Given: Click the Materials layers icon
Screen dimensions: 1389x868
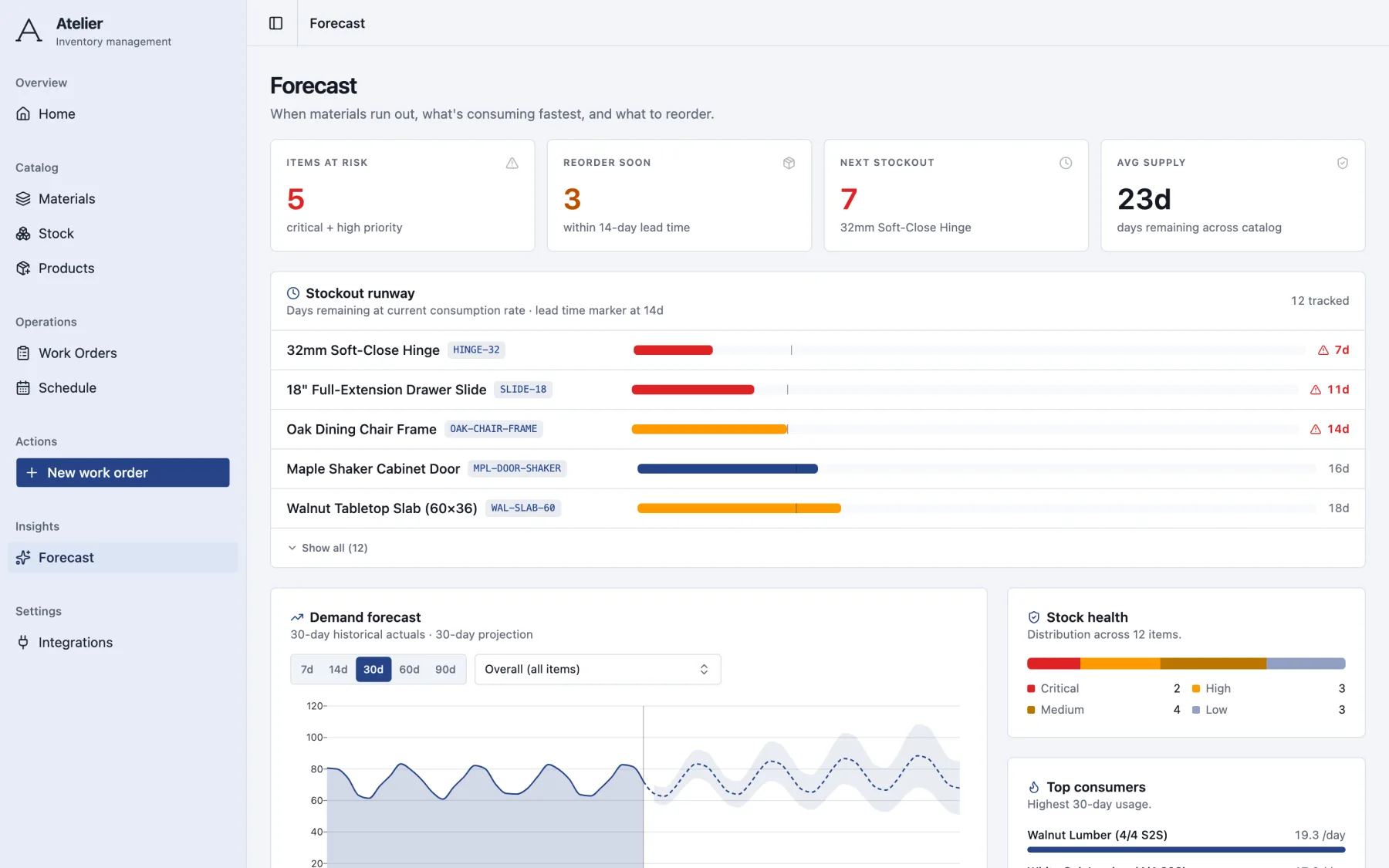Looking at the screenshot, I should pyautogui.click(x=23, y=198).
